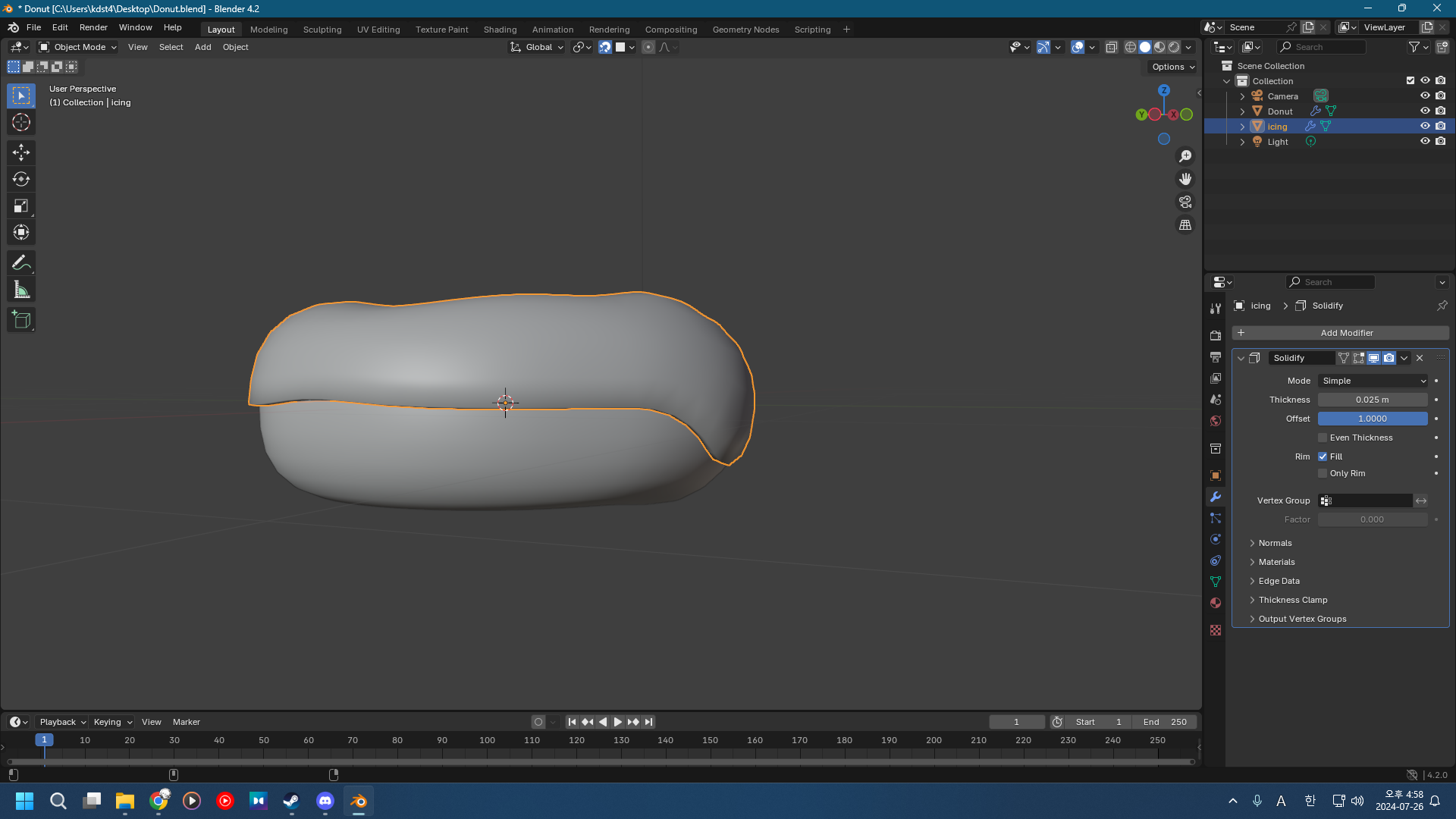Open the Material properties tab
The height and width of the screenshot is (819, 1456).
(1216, 603)
